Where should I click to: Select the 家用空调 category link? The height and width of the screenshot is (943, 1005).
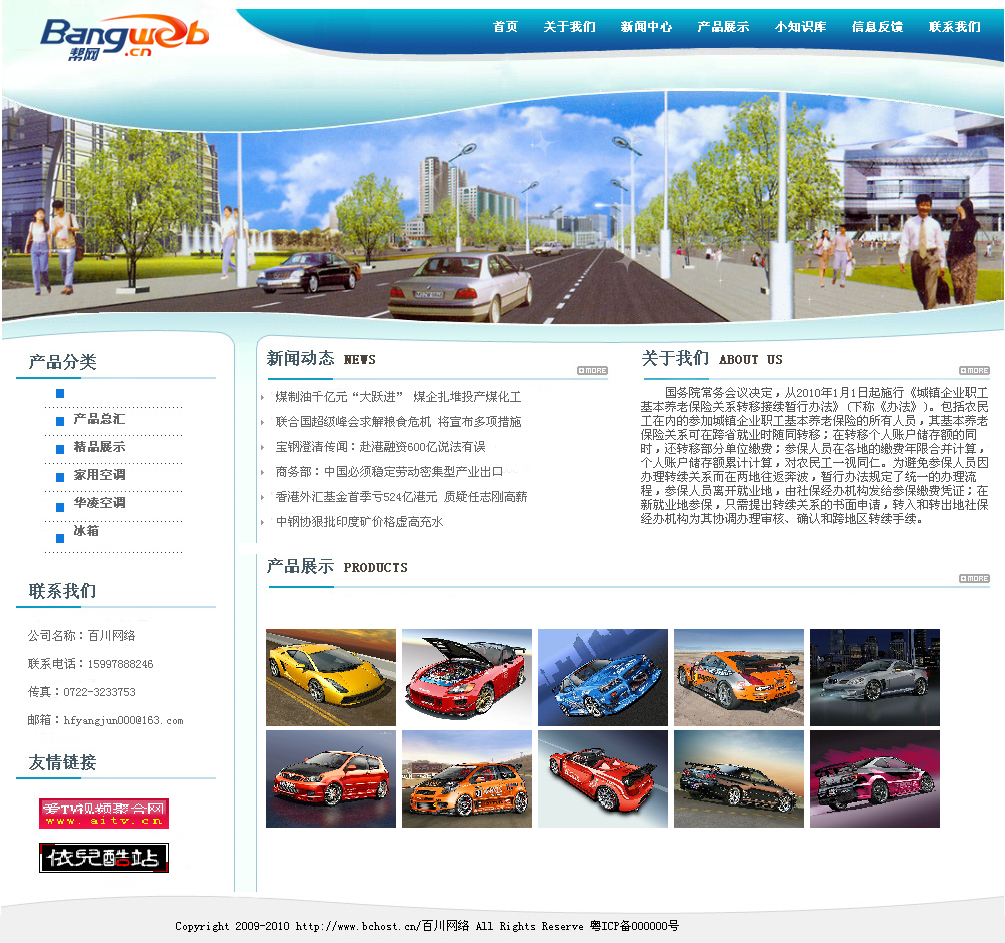pyautogui.click(x=99, y=475)
